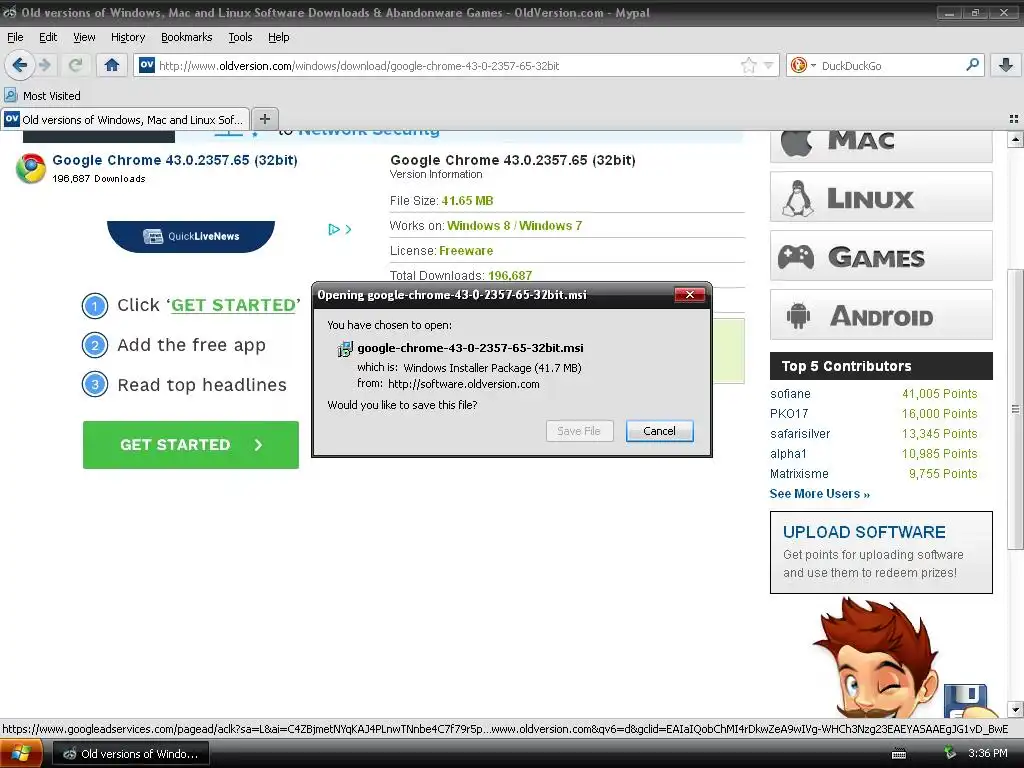Open contributor safarisilver's profile

click(800, 434)
